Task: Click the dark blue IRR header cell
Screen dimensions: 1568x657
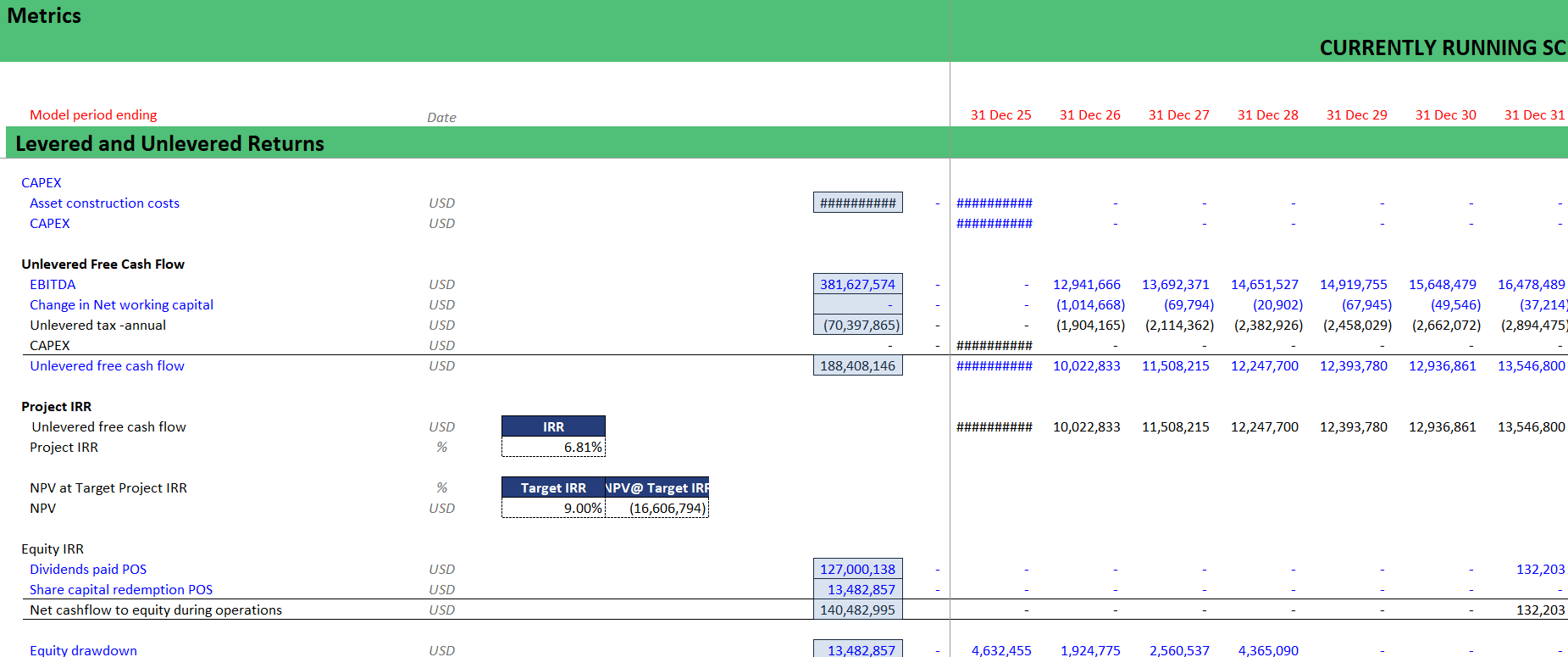Action: (553, 426)
